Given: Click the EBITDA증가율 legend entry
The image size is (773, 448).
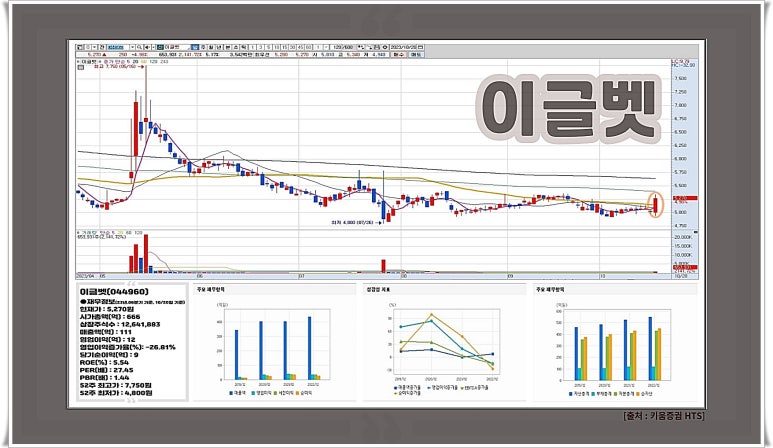Looking at the screenshot, I should point(473,388).
